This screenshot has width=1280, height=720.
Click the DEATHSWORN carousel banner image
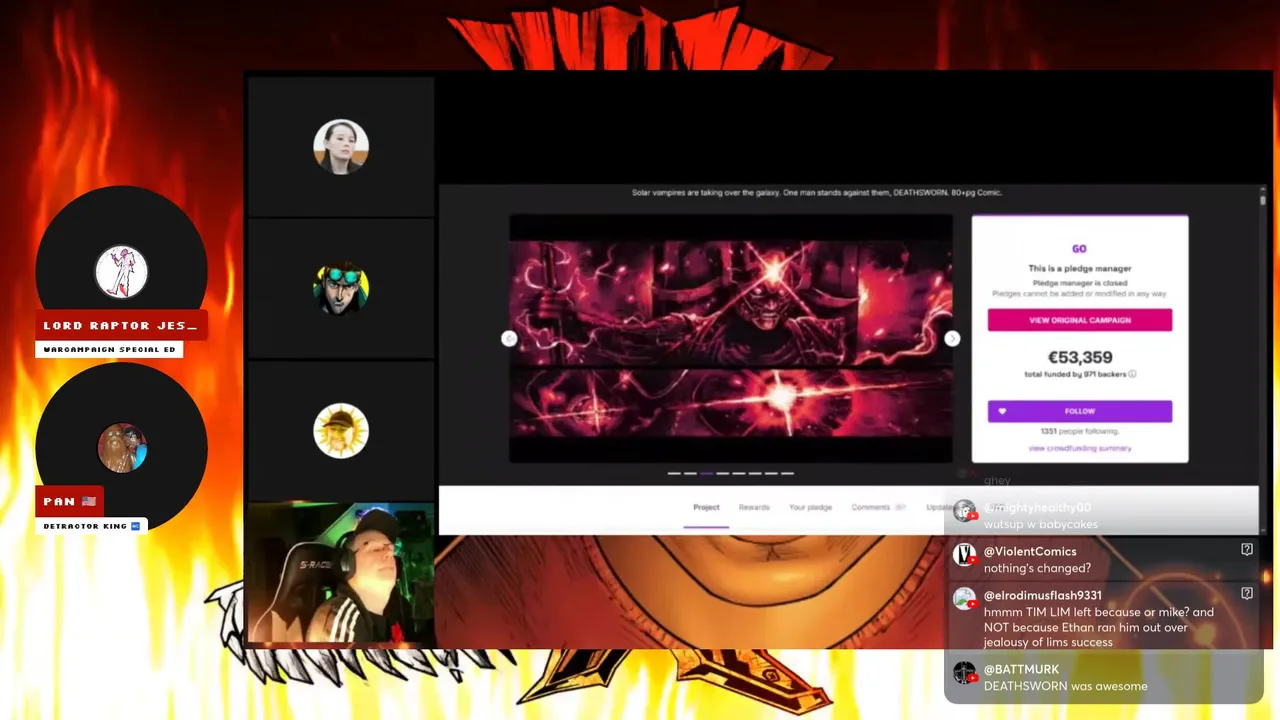pos(731,339)
